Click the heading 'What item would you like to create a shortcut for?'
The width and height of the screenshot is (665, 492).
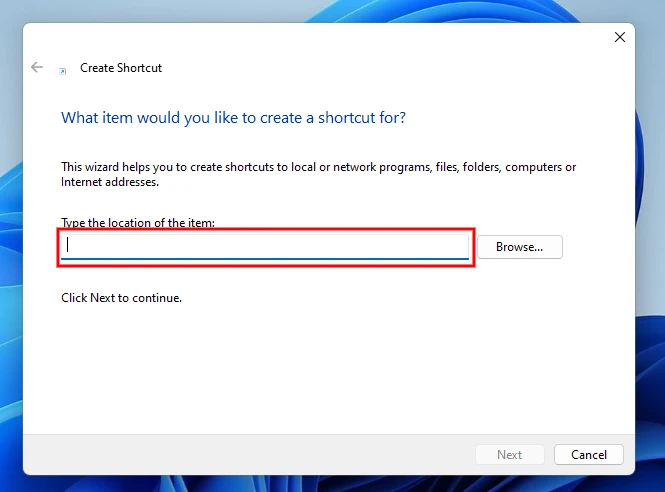(x=233, y=117)
